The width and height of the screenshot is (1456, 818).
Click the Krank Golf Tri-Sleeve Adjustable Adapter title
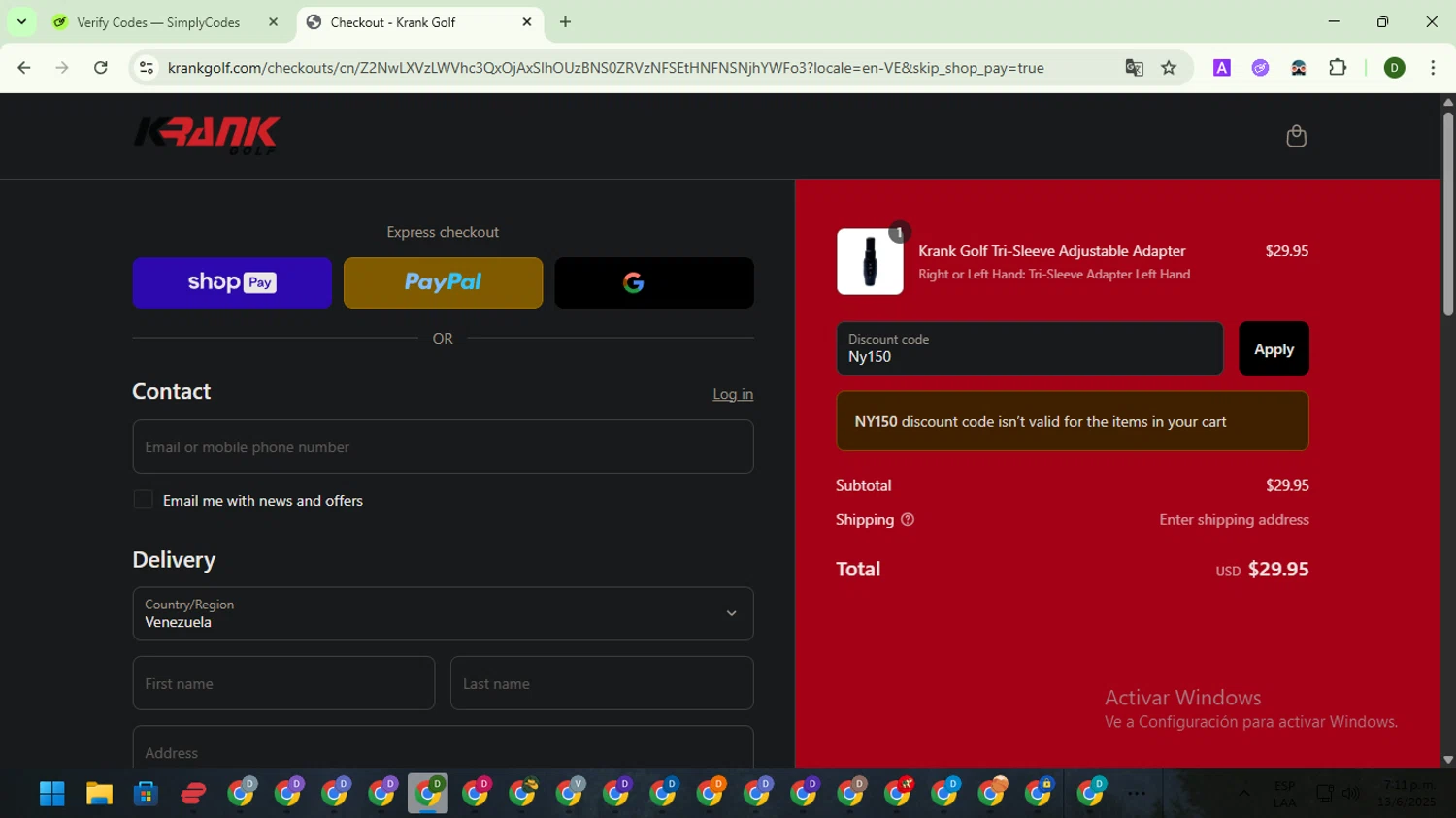1052,251
